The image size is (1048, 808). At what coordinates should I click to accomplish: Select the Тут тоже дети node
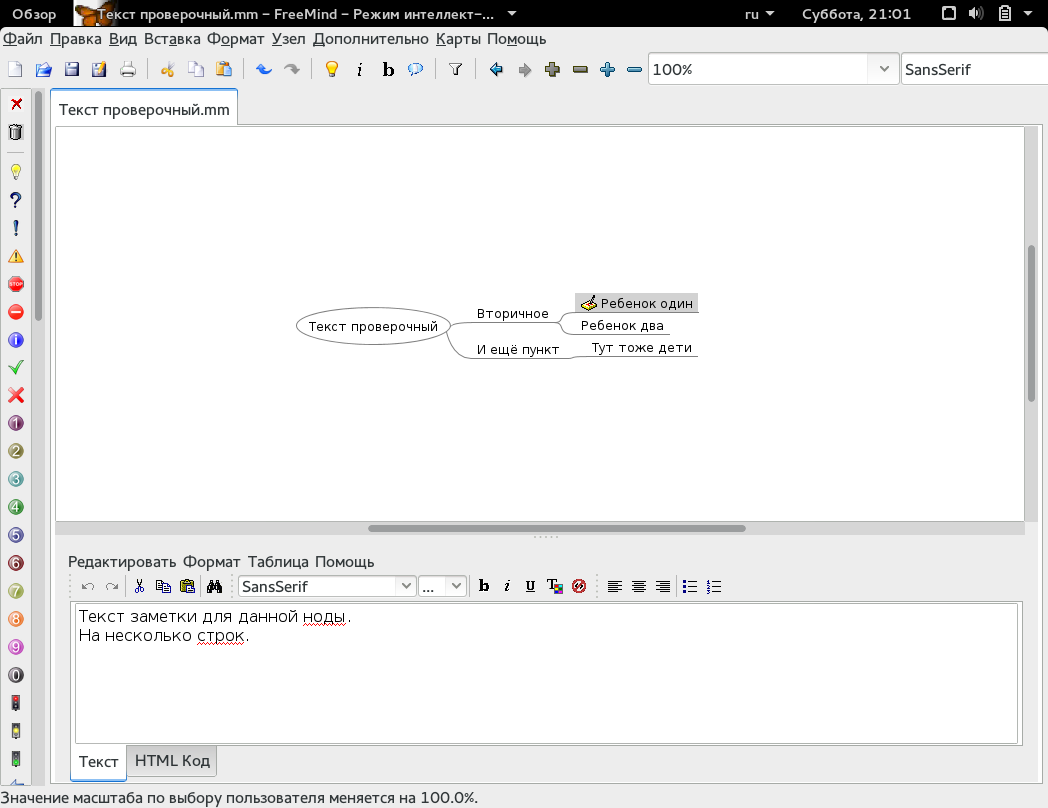tap(641, 348)
